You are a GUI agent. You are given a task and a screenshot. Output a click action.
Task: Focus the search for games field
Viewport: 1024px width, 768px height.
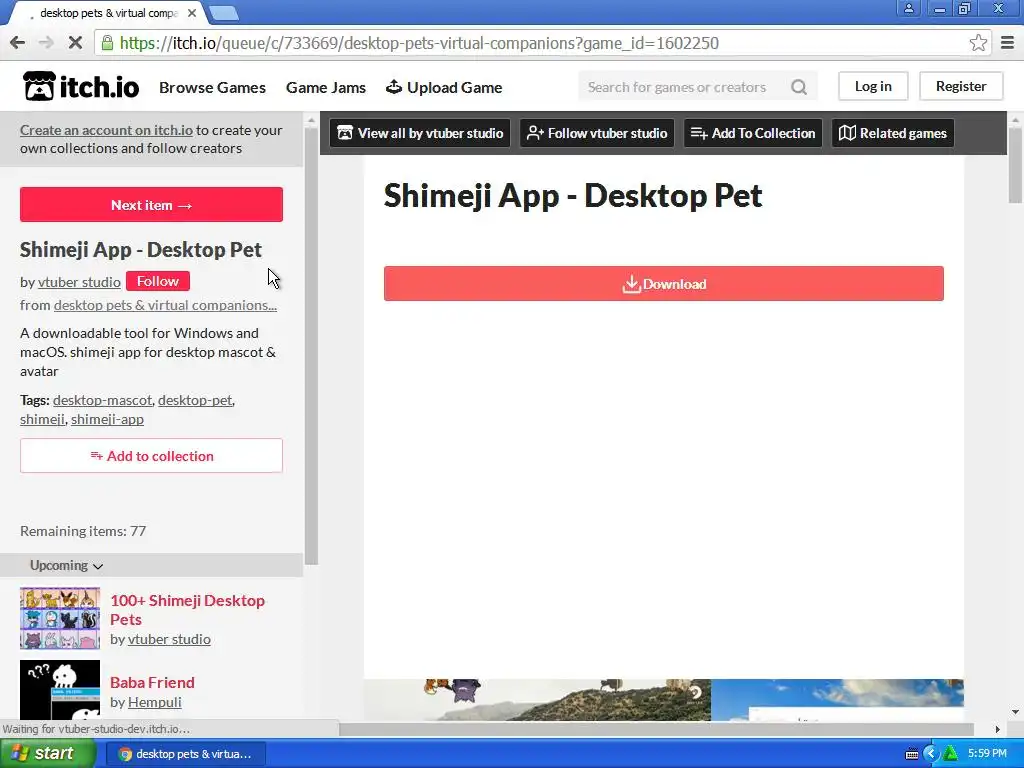[679, 87]
